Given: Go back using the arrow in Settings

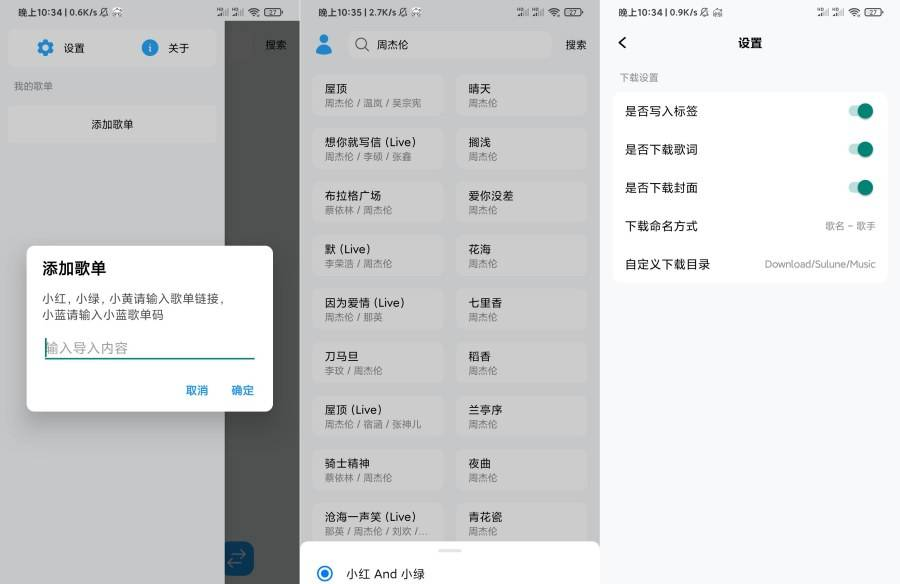Looking at the screenshot, I should pyautogui.click(x=623, y=42).
